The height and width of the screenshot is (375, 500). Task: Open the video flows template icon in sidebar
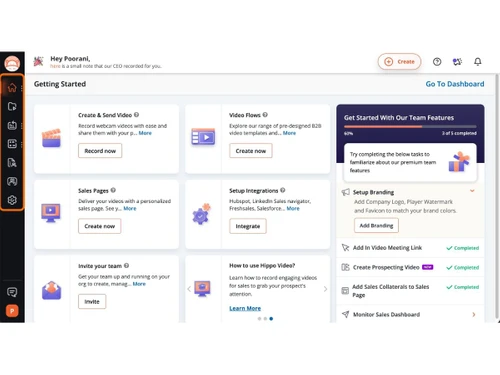point(12,144)
